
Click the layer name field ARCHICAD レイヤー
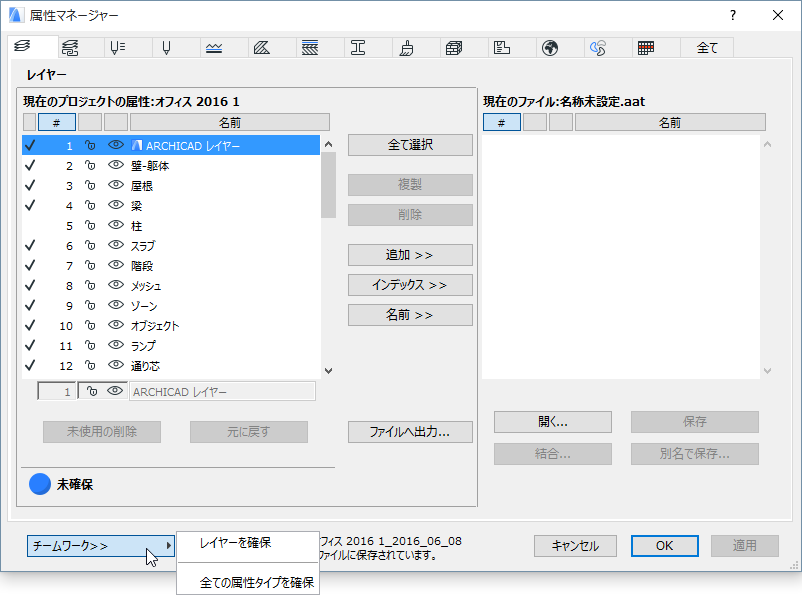click(222, 392)
